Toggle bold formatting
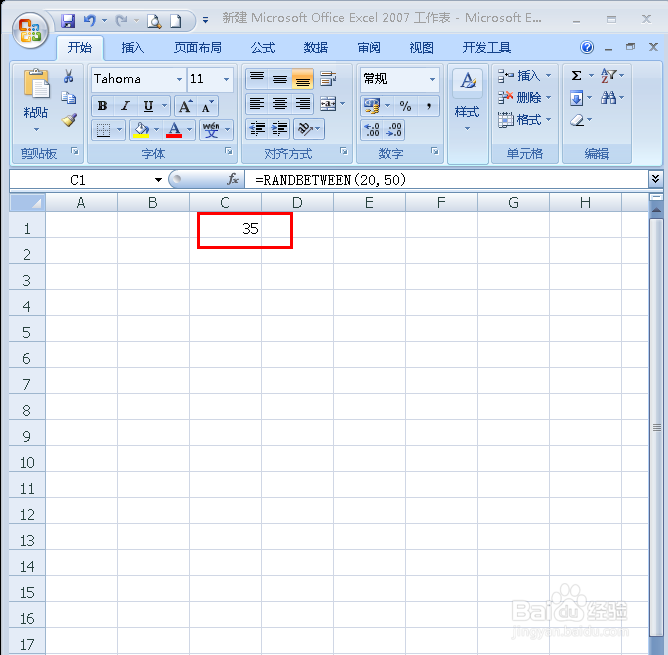The image size is (668, 655). click(102, 106)
